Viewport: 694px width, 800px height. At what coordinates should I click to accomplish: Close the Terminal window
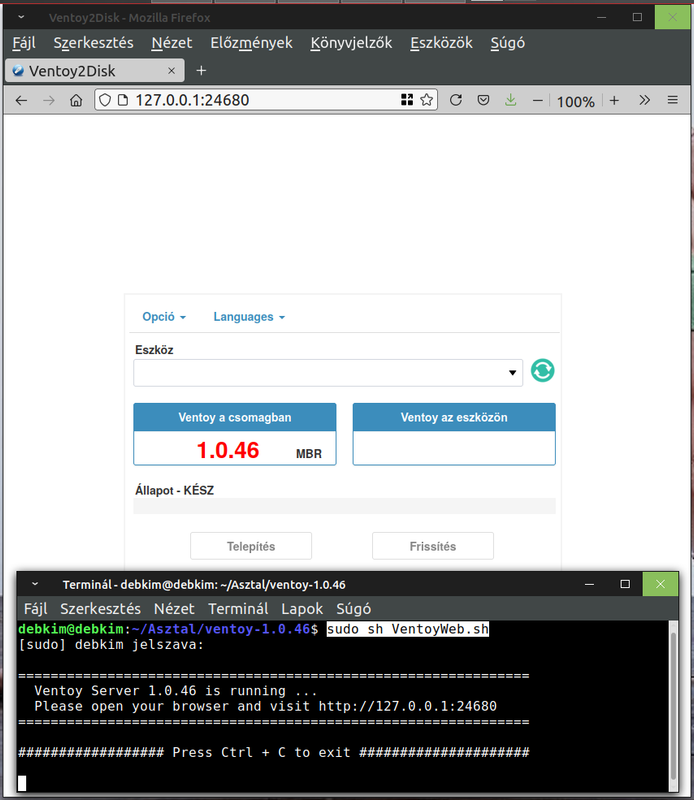[660, 584]
